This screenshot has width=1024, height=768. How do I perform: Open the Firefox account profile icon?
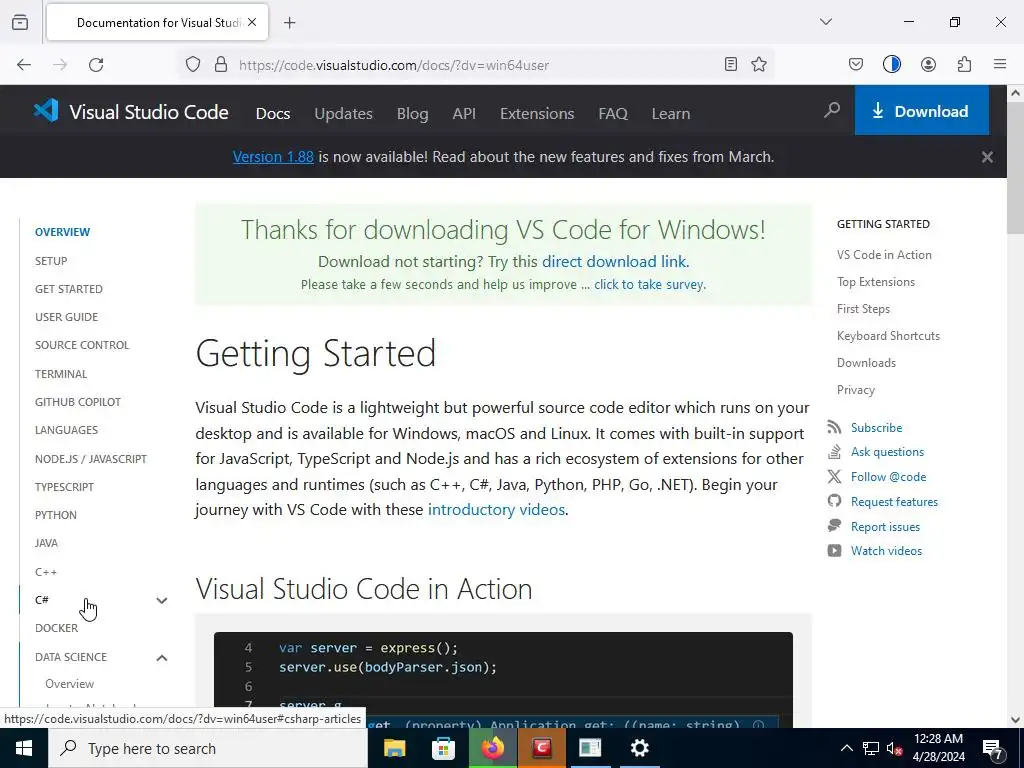pos(928,64)
